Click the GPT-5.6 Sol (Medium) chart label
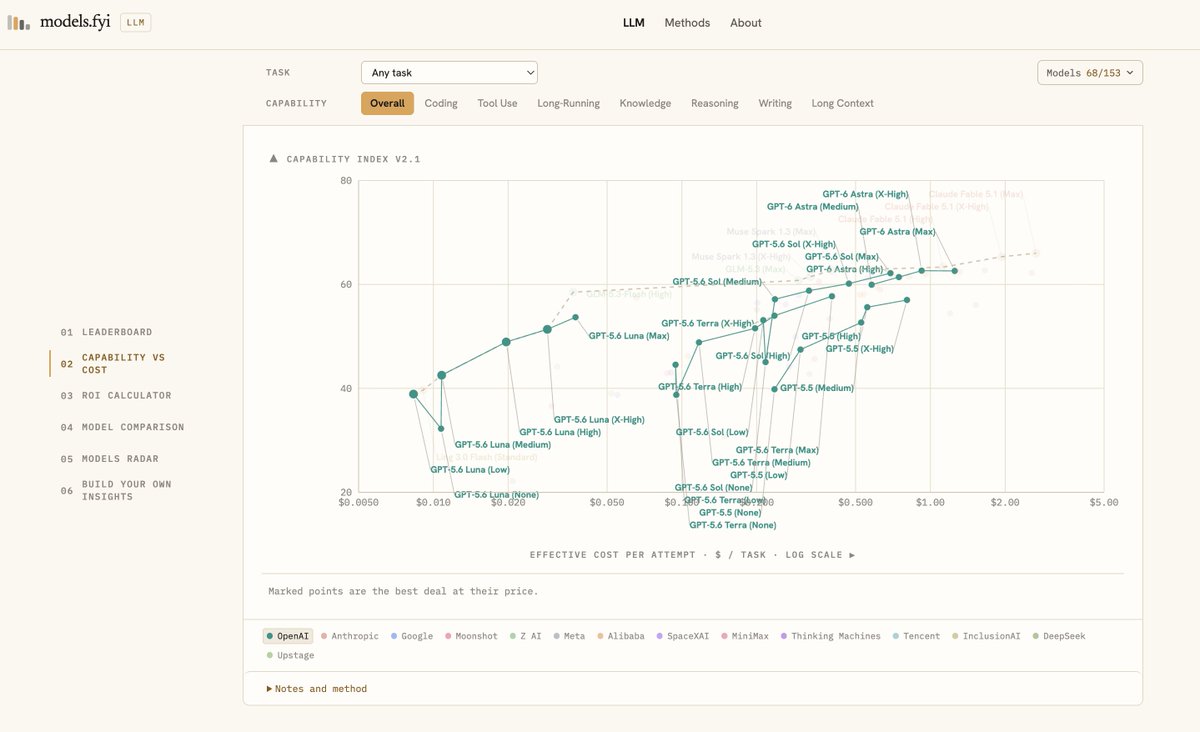This screenshot has height=732, width=1200. point(717,282)
